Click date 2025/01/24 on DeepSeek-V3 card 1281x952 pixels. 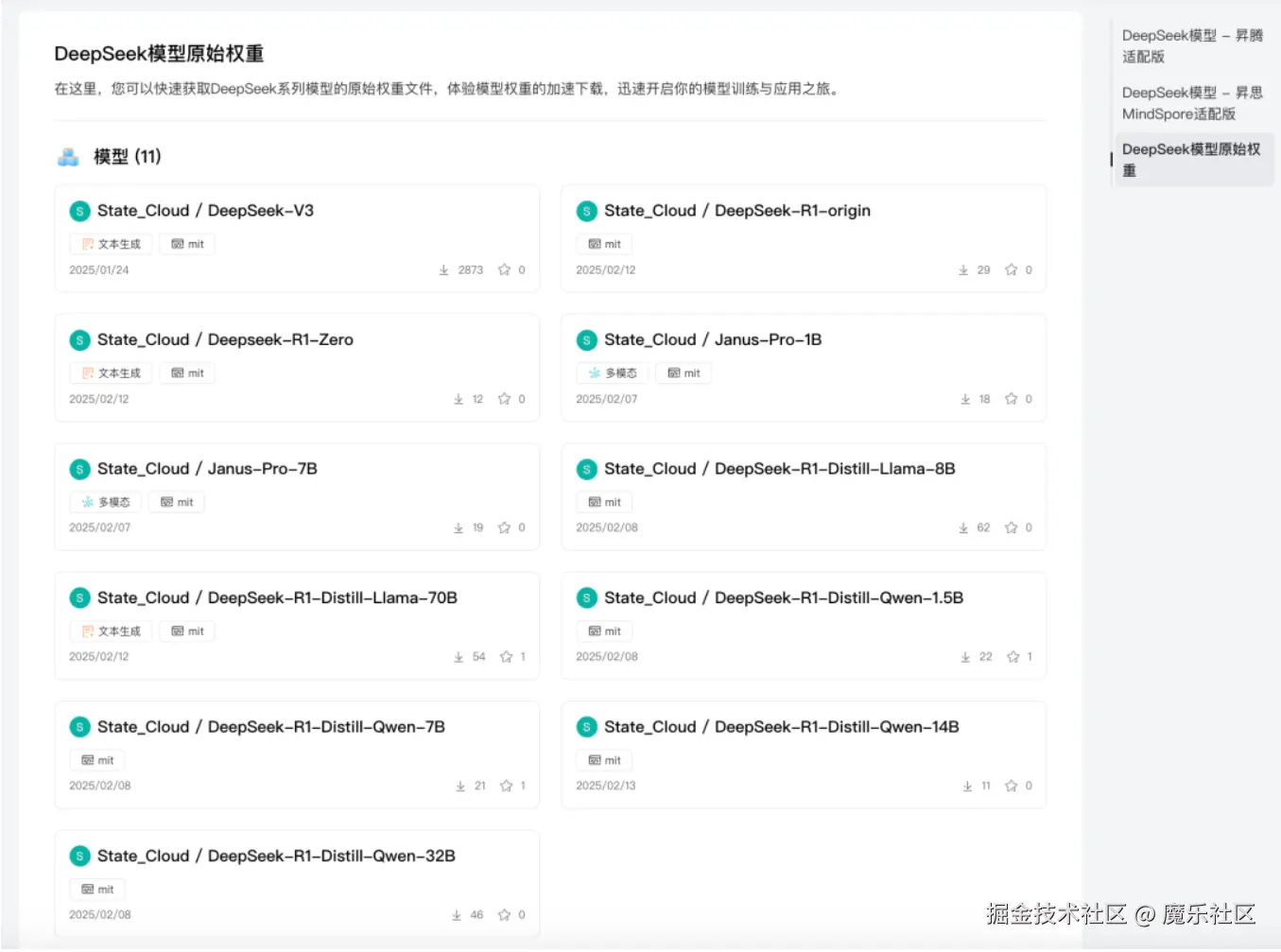(x=99, y=269)
